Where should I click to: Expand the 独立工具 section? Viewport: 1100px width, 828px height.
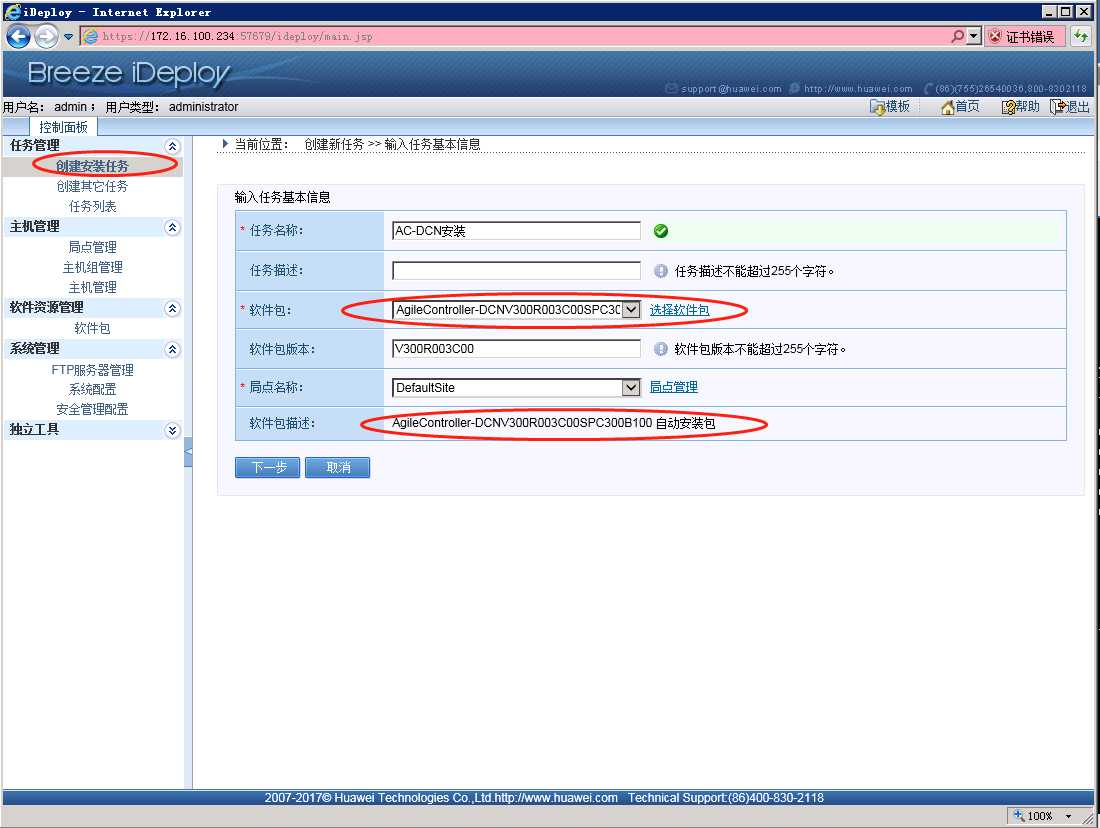click(x=172, y=430)
